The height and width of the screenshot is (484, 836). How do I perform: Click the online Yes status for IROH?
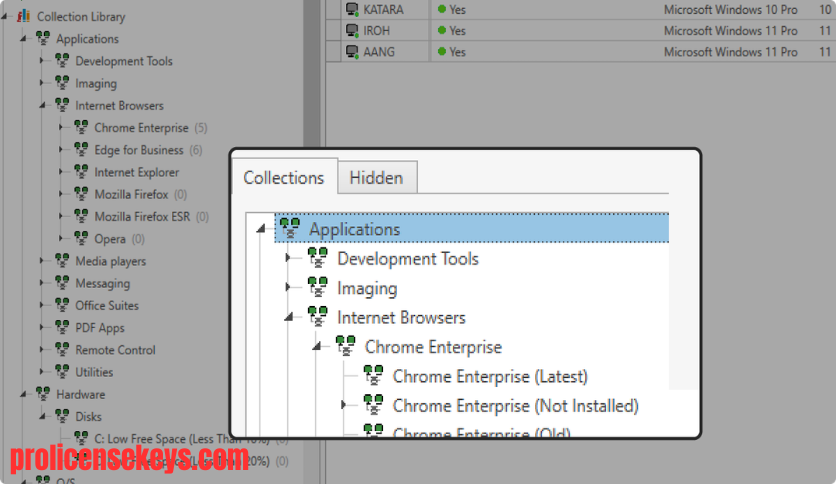tap(452, 31)
